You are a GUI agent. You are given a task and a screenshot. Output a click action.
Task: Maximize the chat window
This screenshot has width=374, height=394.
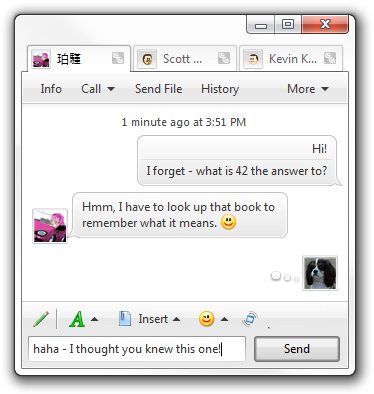coord(288,24)
